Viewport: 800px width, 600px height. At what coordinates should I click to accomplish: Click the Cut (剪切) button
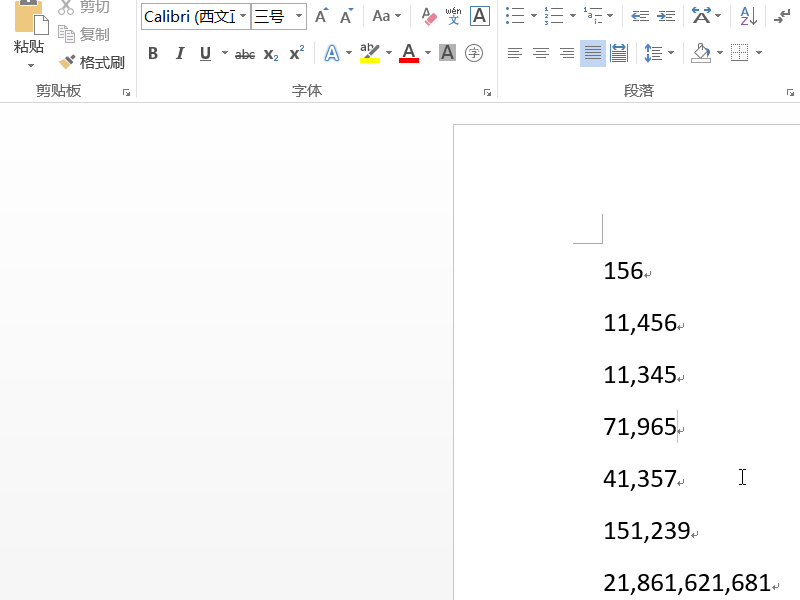click(84, 7)
